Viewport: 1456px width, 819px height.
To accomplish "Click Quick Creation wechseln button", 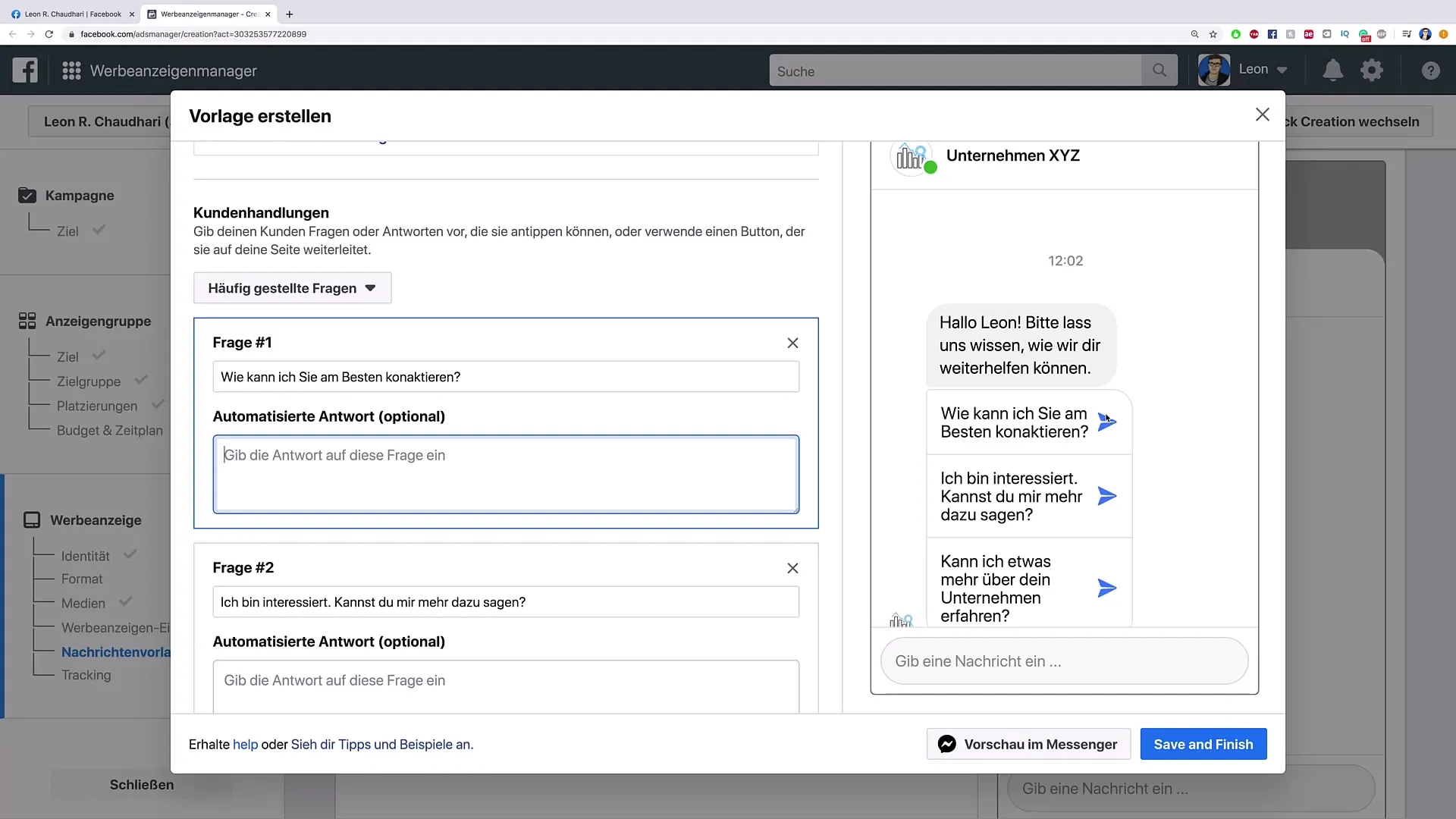I will click(1357, 121).
